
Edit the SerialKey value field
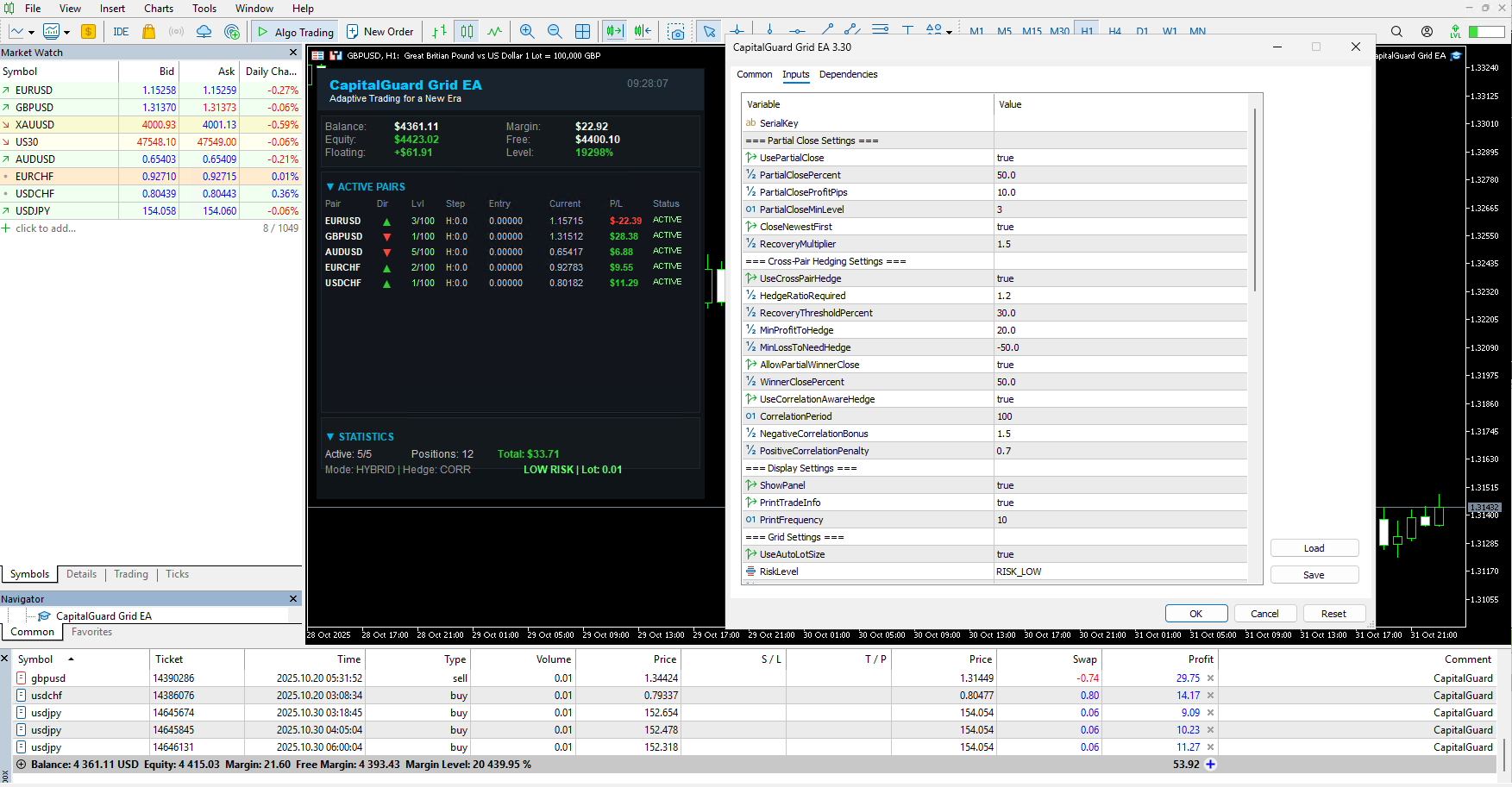pos(1121,122)
